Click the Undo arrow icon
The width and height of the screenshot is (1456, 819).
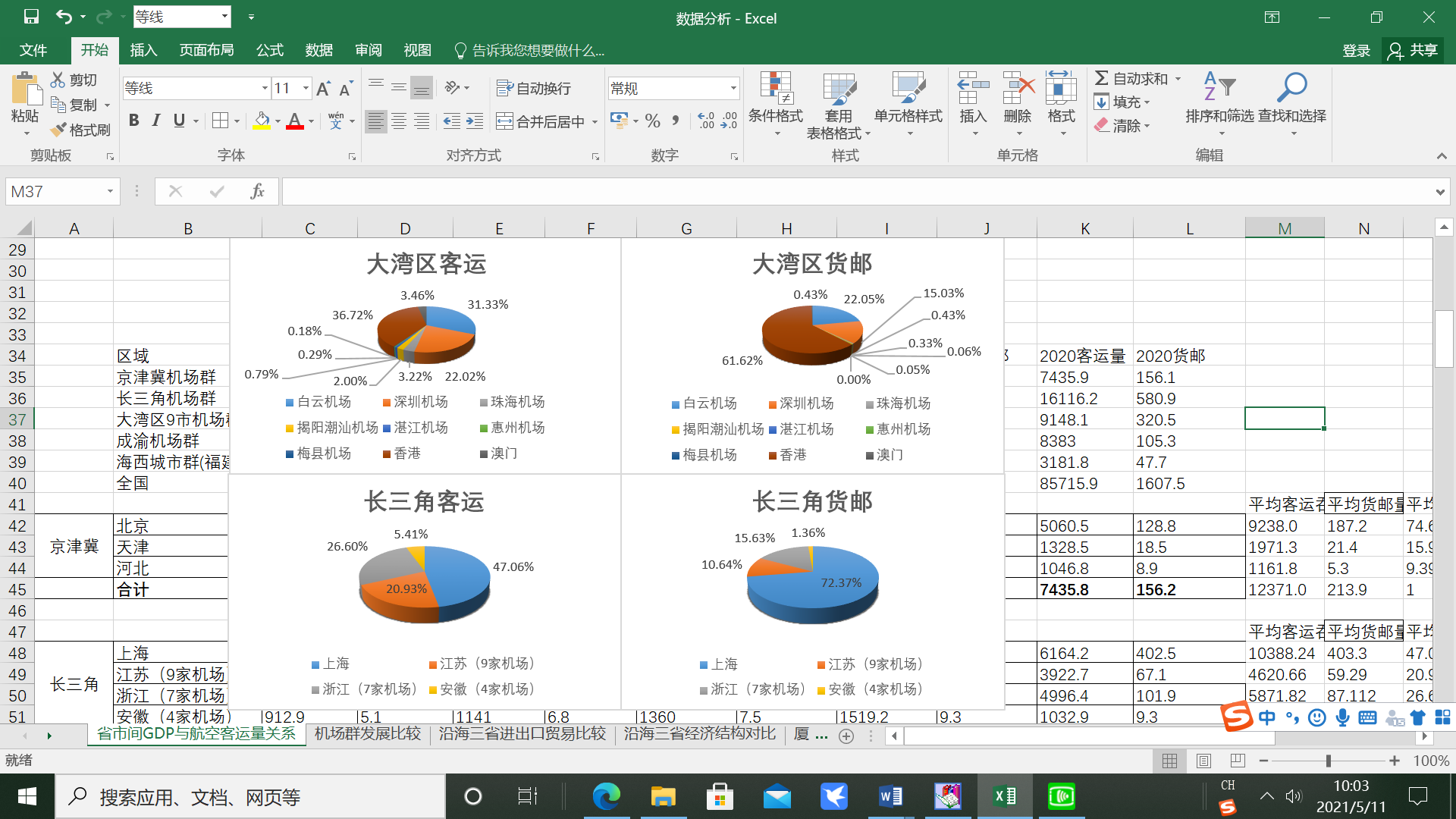(x=64, y=17)
